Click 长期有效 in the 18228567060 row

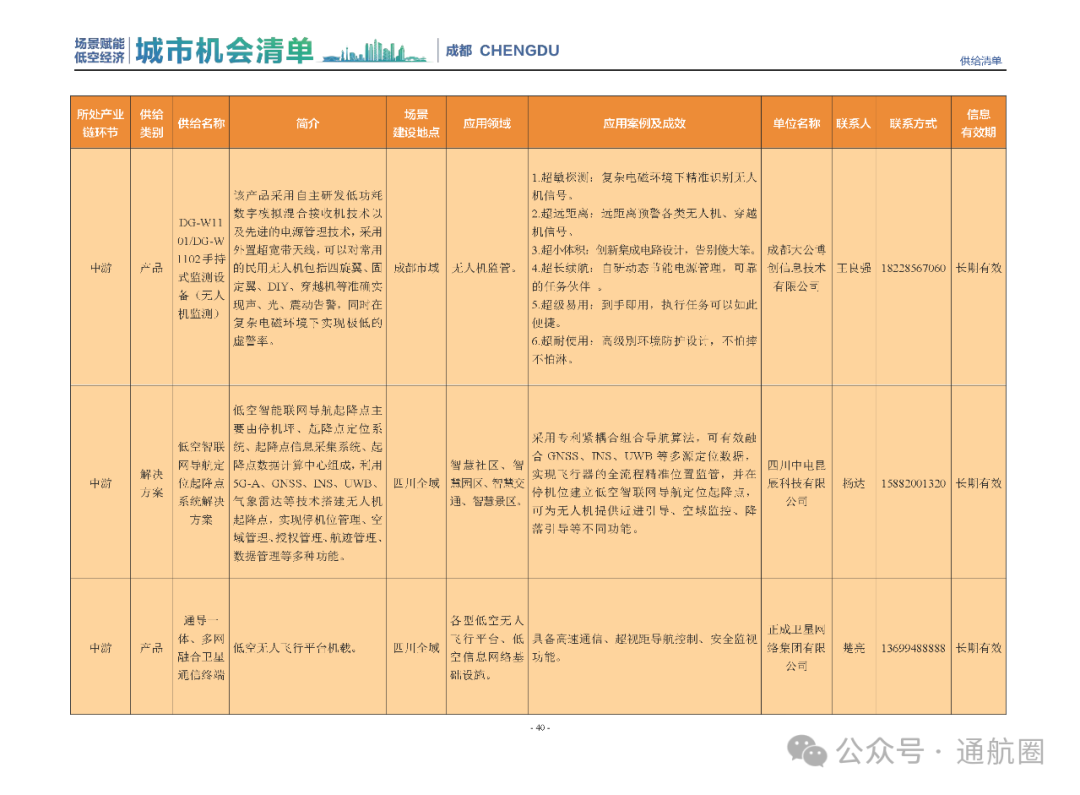979,268
